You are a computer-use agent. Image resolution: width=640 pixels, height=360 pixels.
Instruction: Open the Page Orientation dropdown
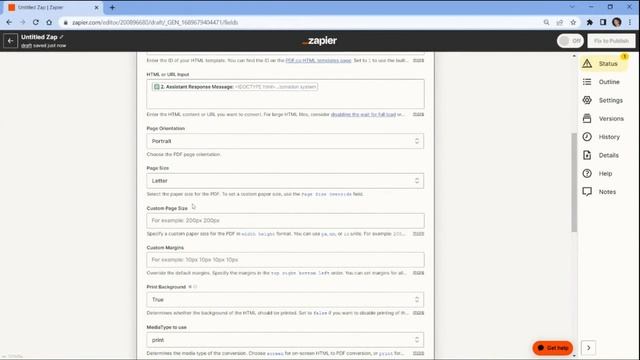click(285, 141)
